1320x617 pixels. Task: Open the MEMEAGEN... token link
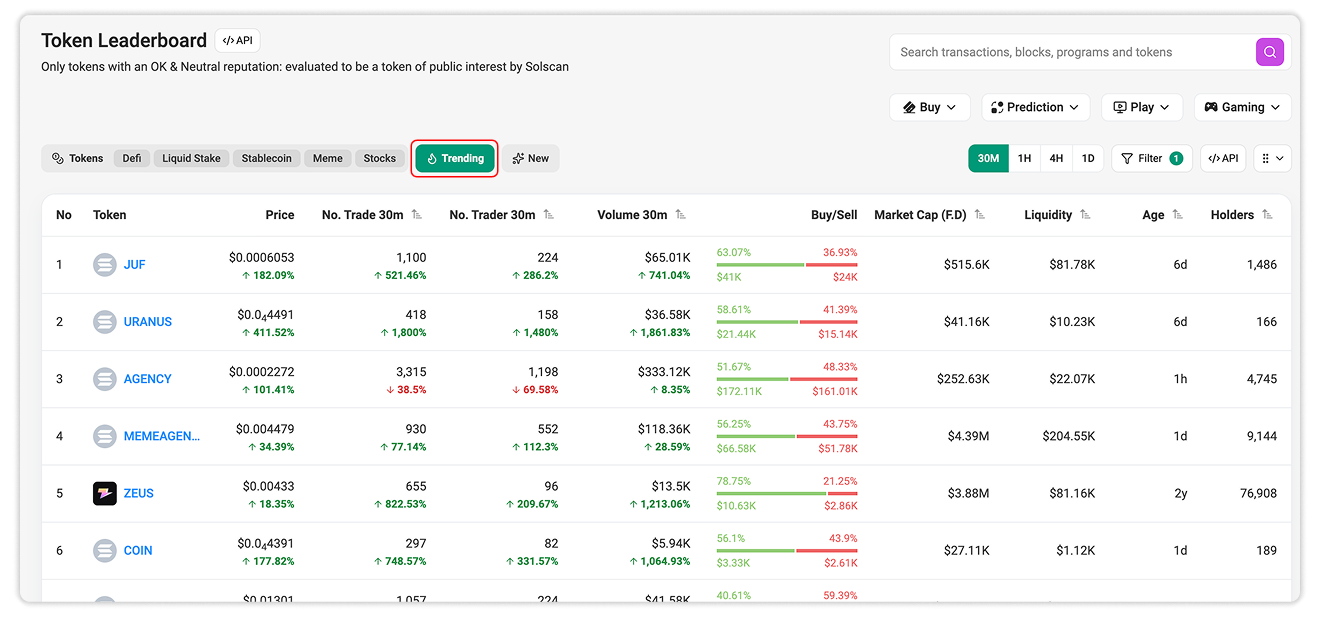(x=162, y=436)
